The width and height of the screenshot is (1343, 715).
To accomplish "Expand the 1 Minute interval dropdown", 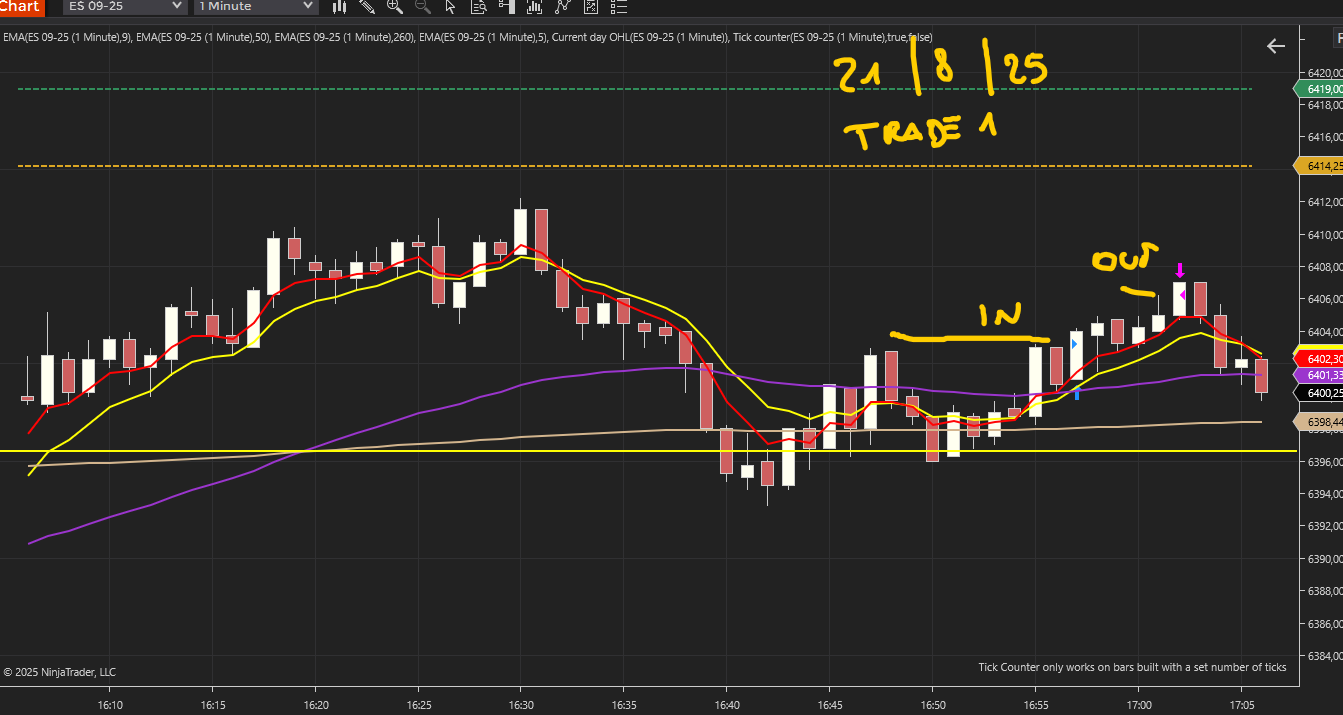I will coord(255,6).
